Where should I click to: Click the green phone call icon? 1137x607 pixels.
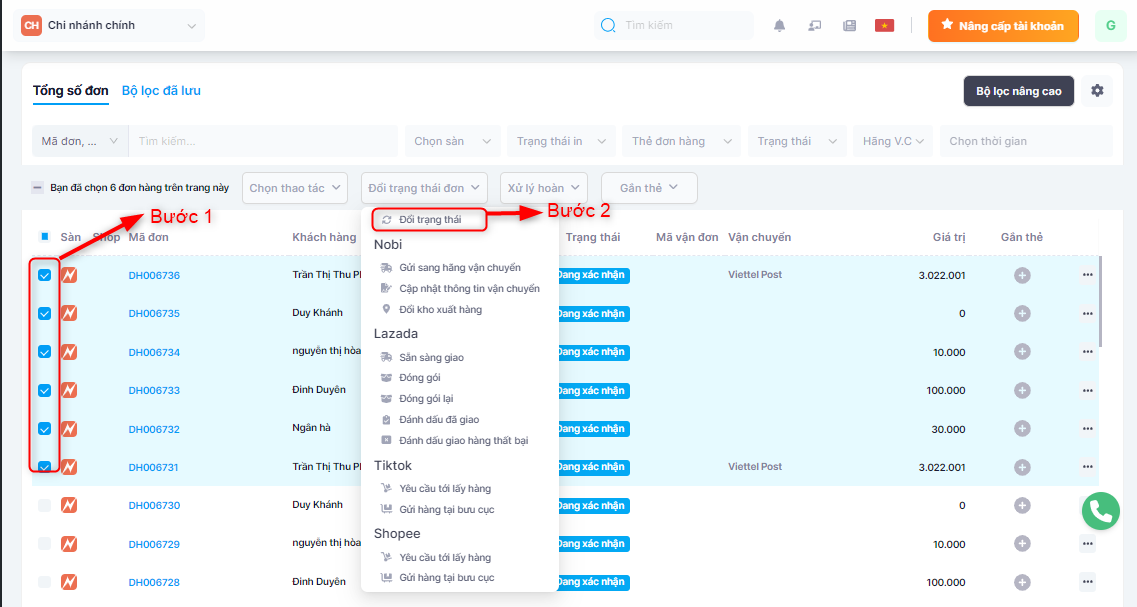[x=1100, y=511]
